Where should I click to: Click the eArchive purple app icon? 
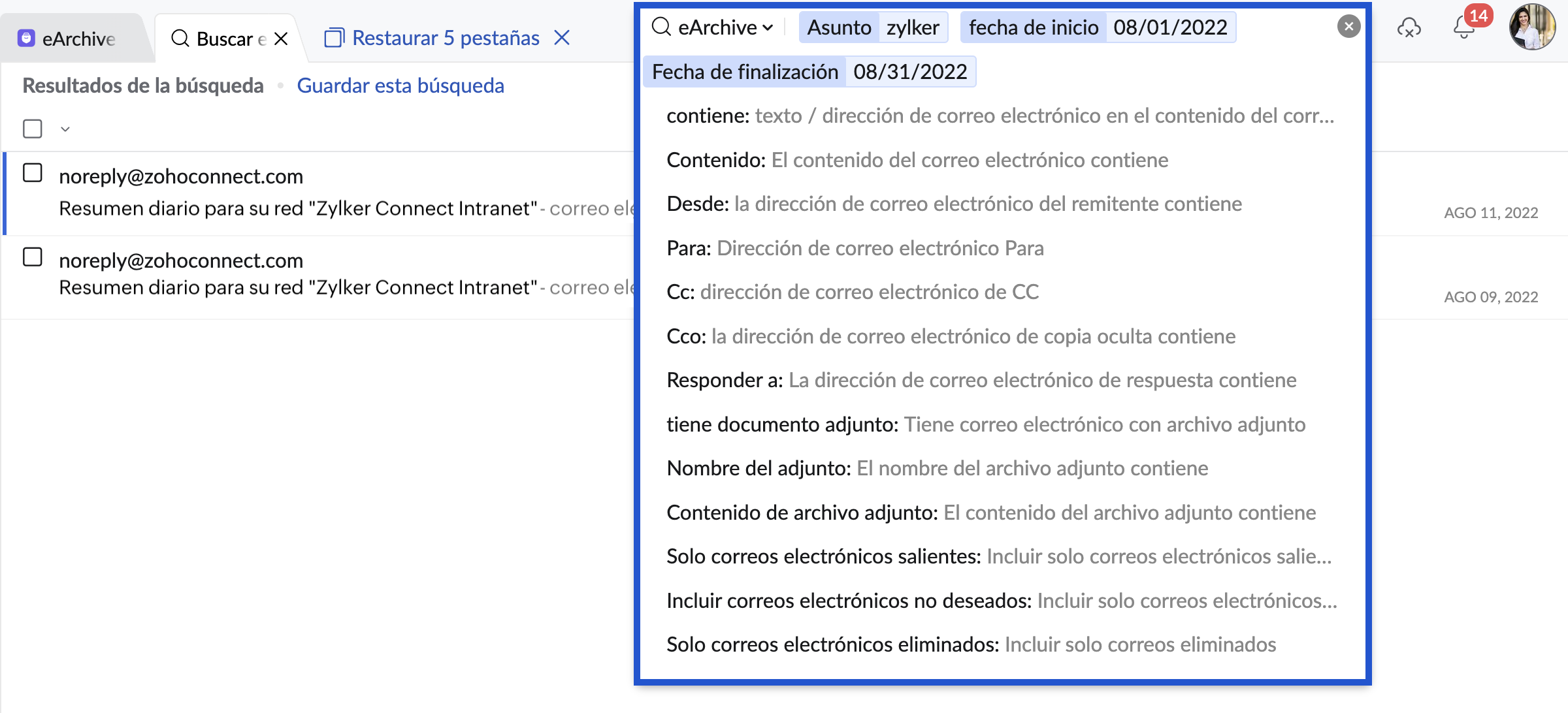pos(26,39)
